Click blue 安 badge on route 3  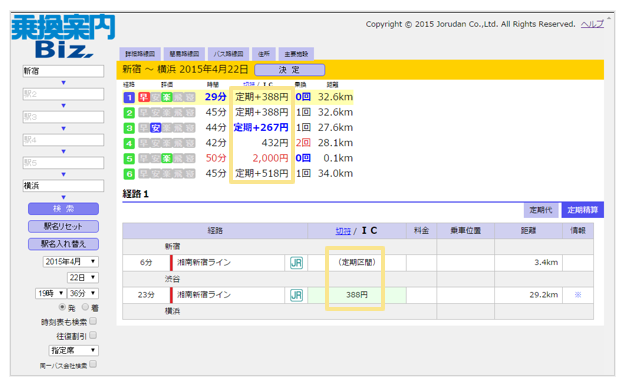[x=155, y=128]
